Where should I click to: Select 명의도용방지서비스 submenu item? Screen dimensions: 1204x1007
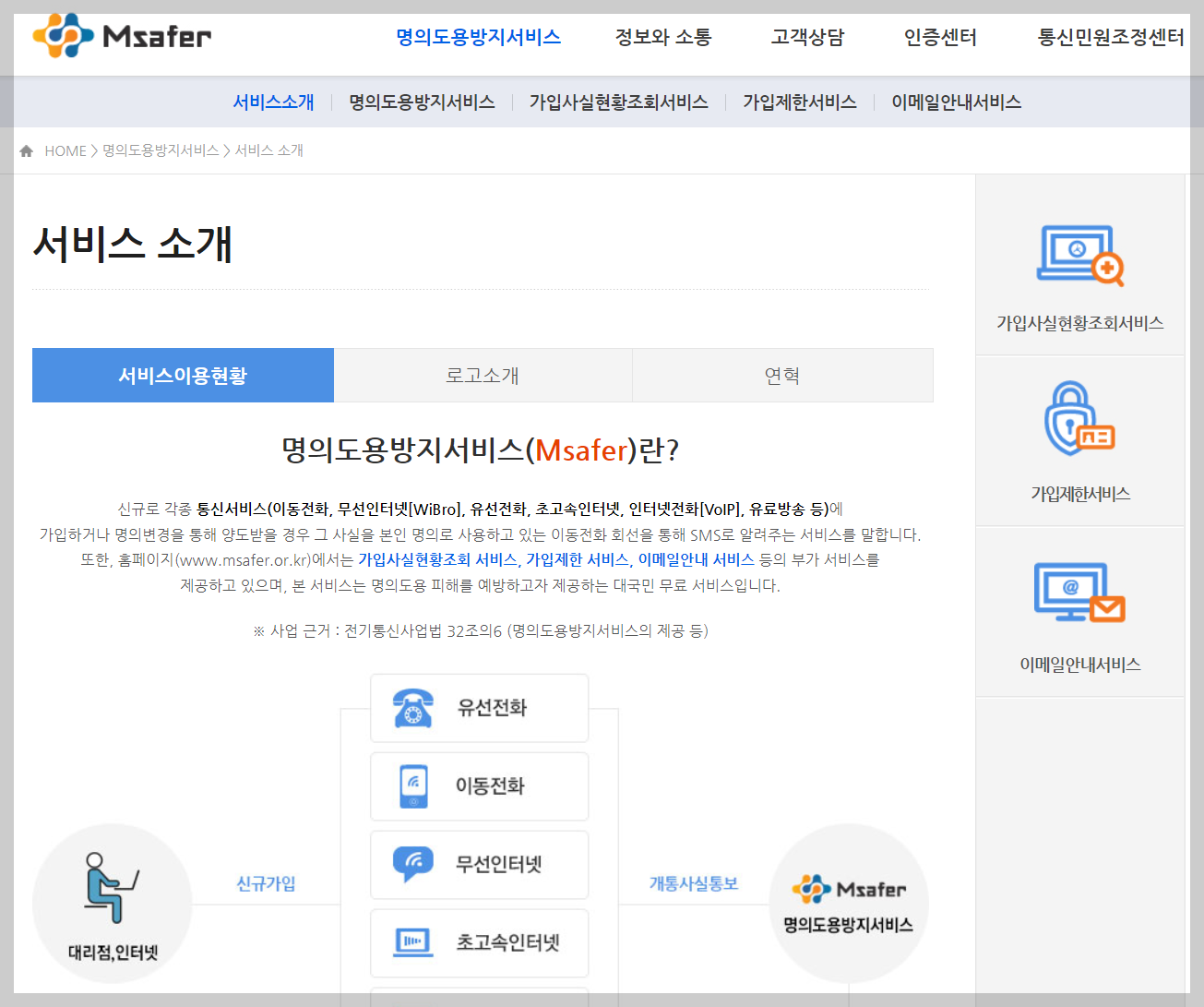[x=422, y=102]
